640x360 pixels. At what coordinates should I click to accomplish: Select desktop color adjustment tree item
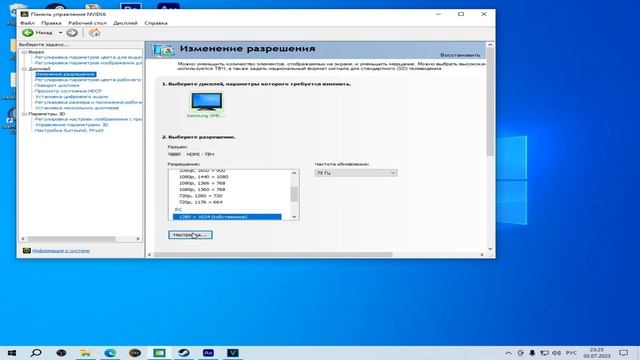(x=88, y=80)
